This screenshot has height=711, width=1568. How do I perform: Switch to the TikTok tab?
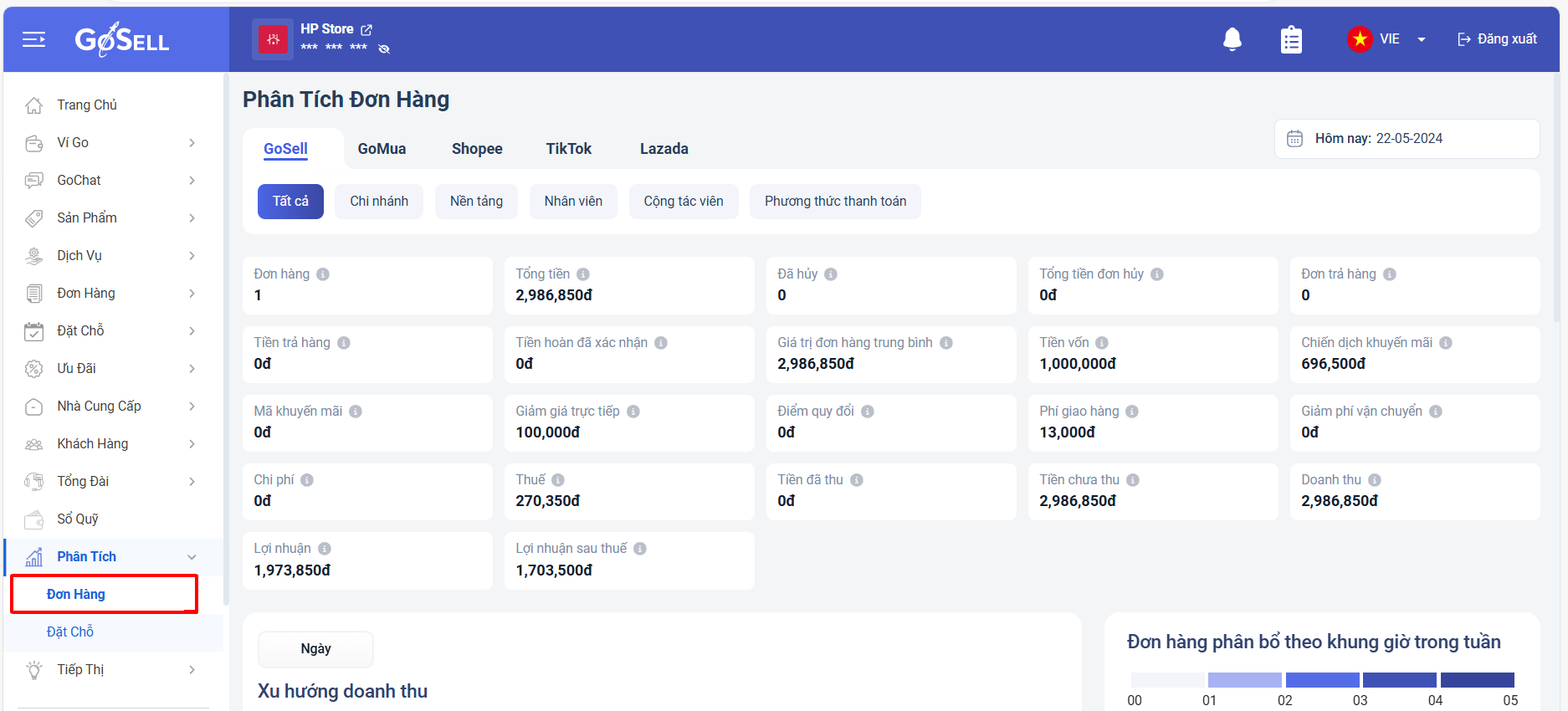click(x=569, y=149)
